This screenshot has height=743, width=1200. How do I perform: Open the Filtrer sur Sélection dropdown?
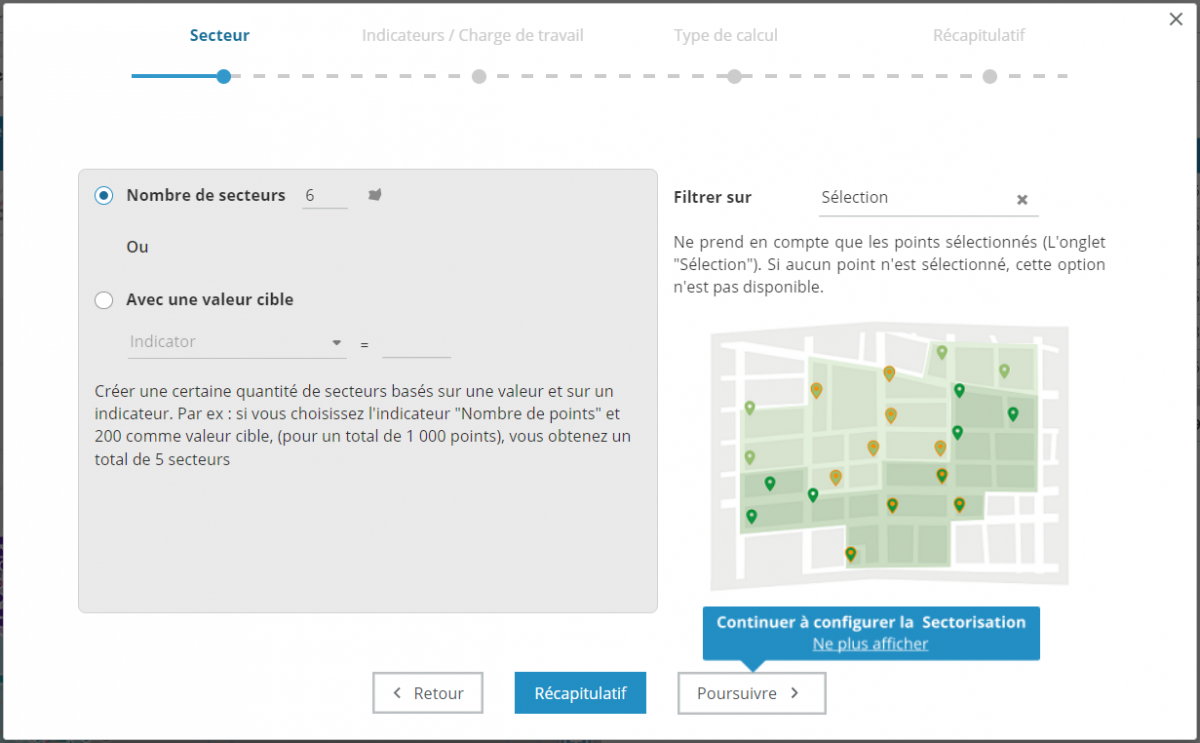click(x=915, y=198)
